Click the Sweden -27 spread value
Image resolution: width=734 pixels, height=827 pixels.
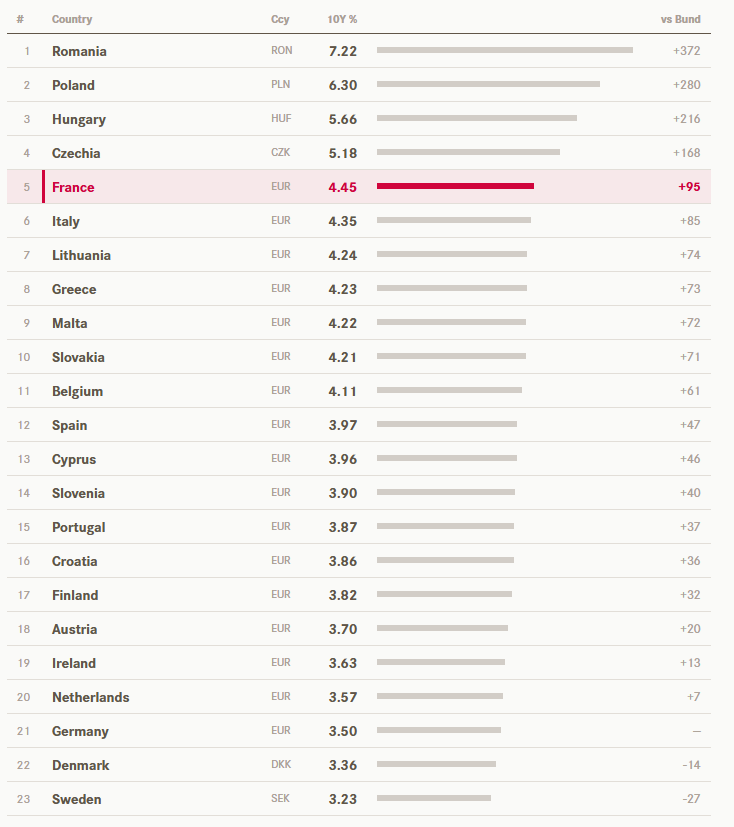coord(691,799)
